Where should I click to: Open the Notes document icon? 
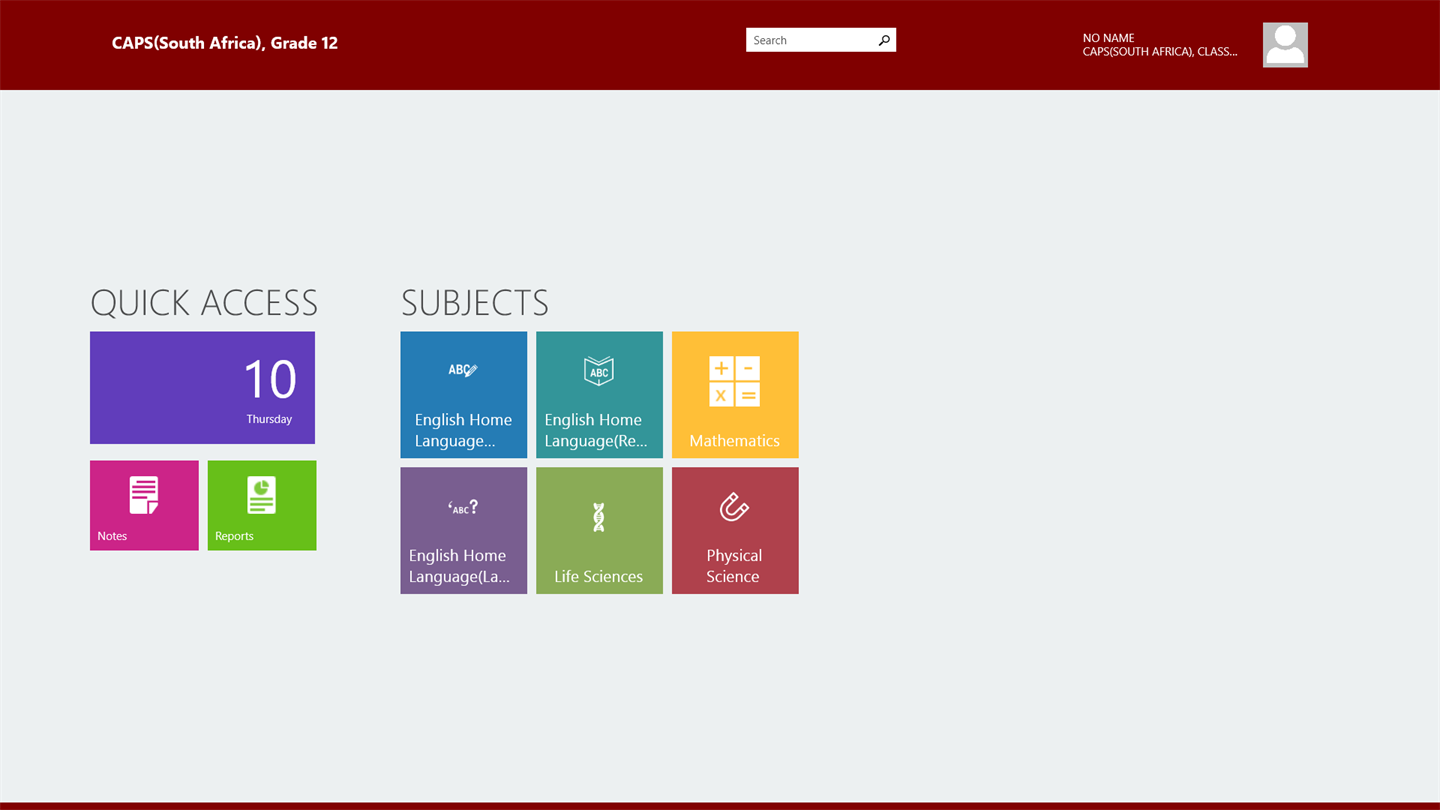[x=144, y=495]
